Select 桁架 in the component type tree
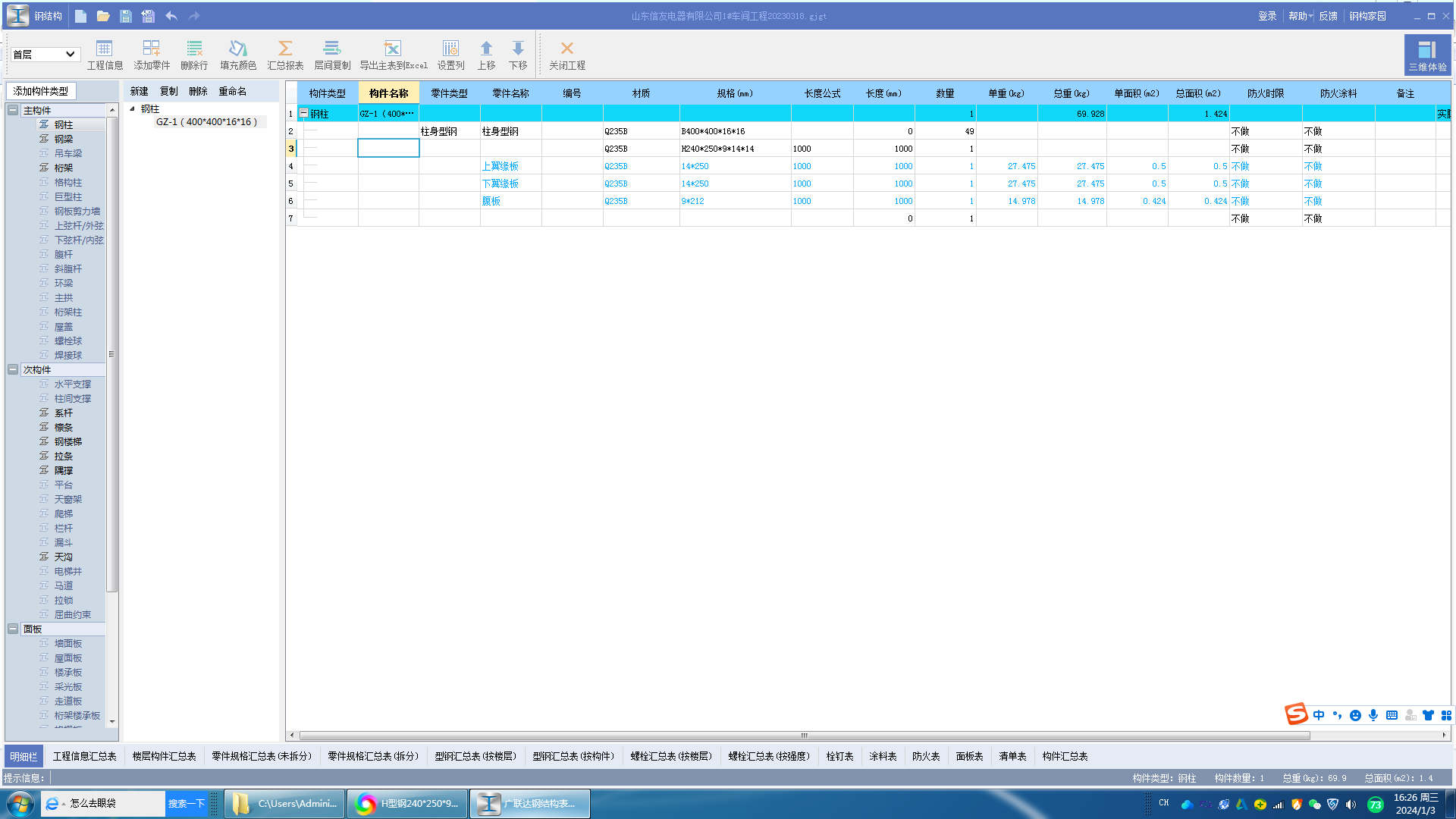1456x819 pixels. [x=64, y=168]
